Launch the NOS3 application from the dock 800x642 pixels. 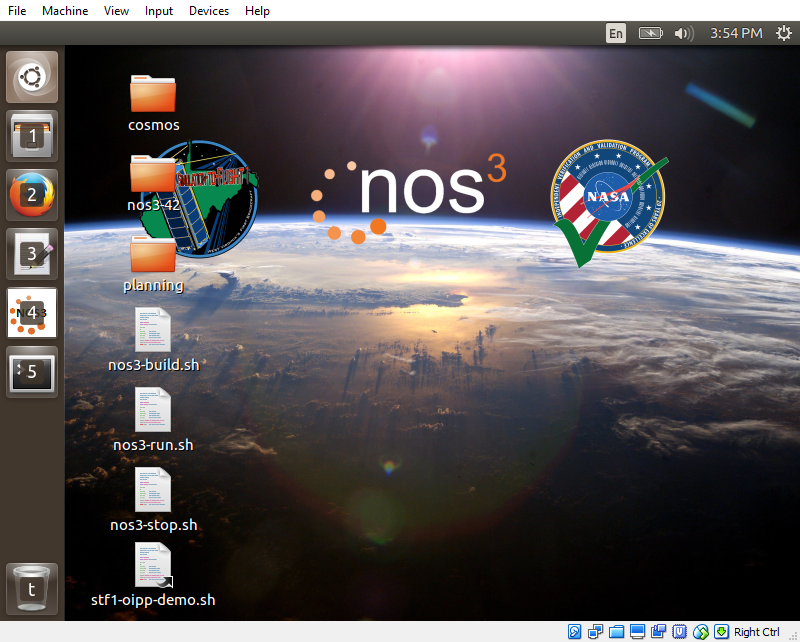32,313
